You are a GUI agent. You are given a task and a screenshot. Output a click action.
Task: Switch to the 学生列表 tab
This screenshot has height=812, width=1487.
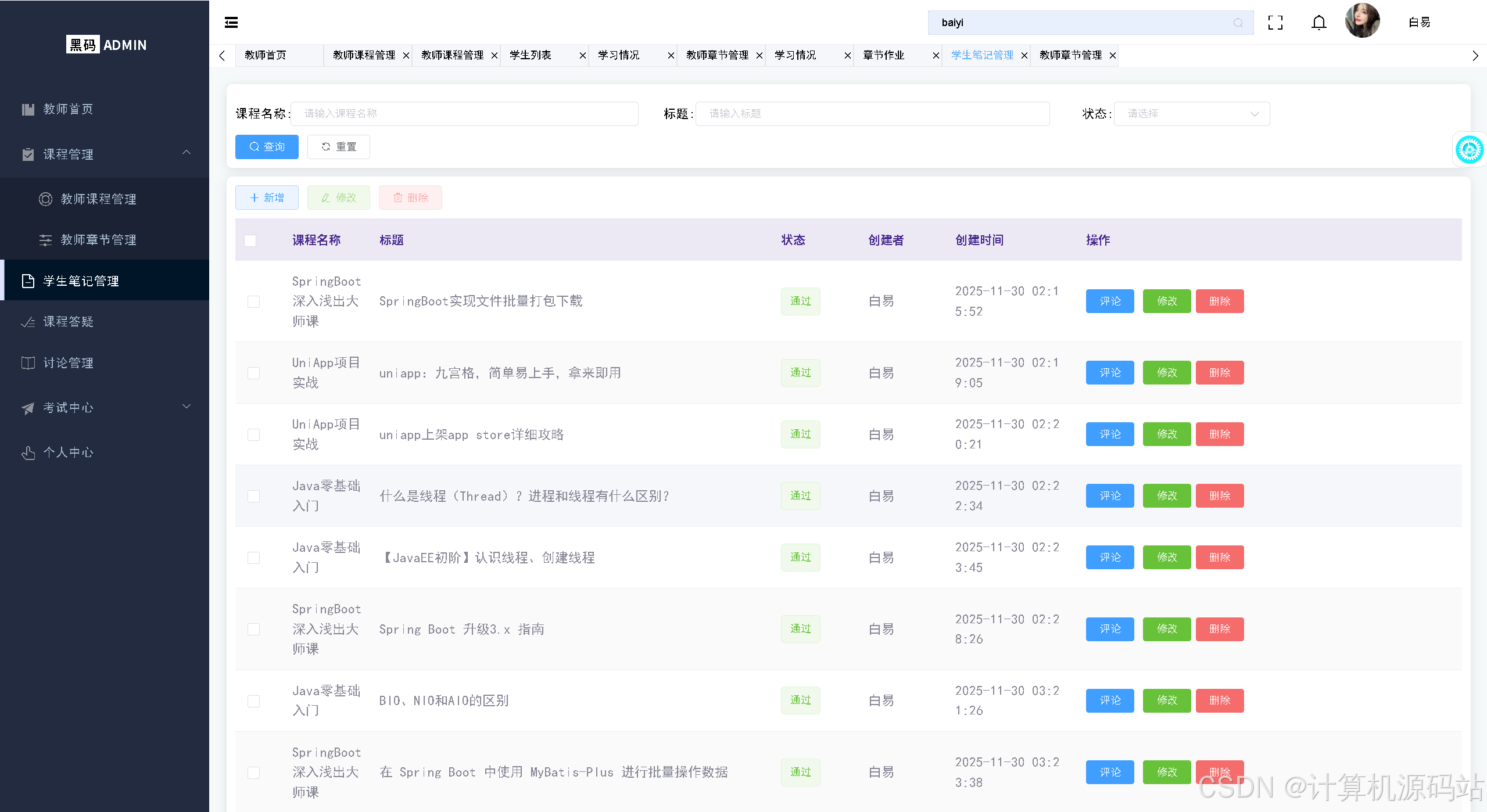pos(530,55)
